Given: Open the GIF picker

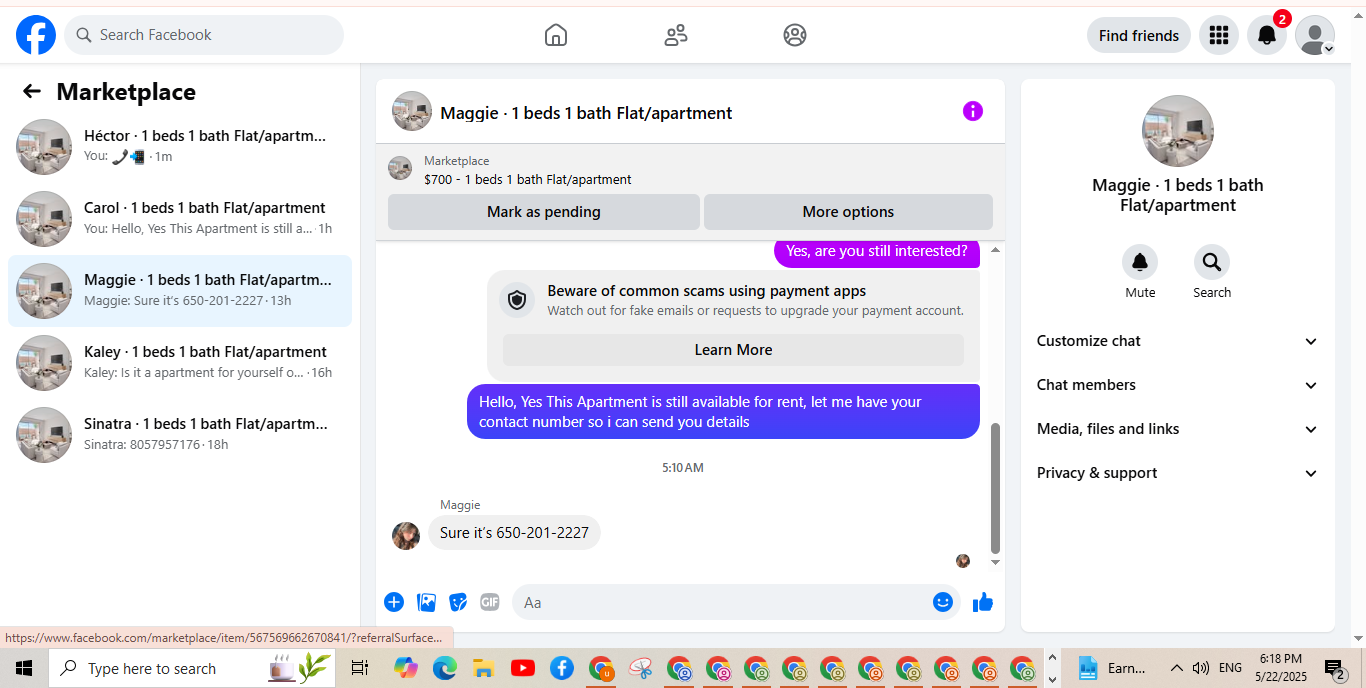Looking at the screenshot, I should tap(490, 602).
